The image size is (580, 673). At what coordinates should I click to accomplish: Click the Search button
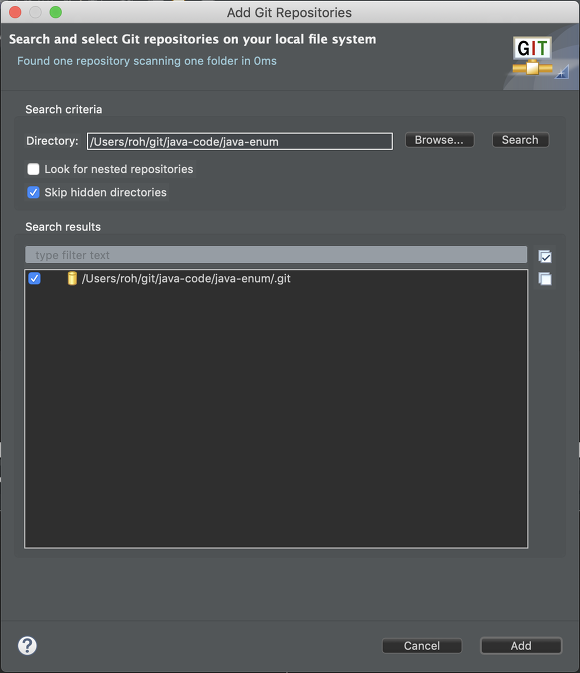(x=520, y=140)
